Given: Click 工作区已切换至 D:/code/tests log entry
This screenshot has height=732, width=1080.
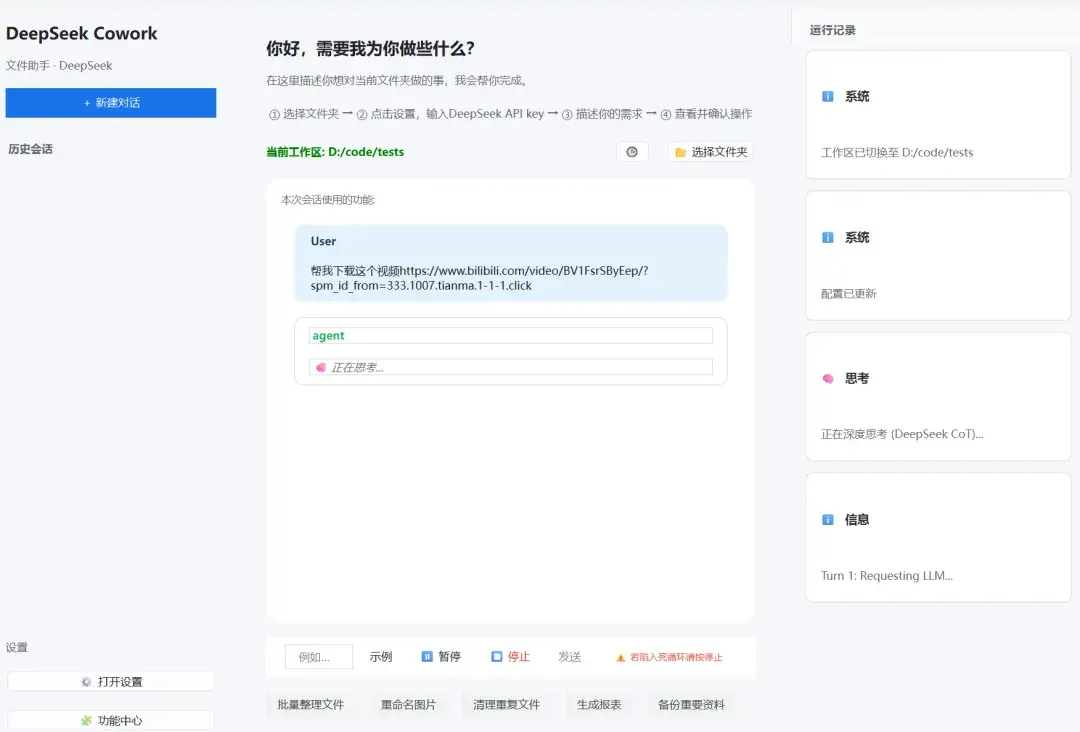Looking at the screenshot, I should click(897, 153).
